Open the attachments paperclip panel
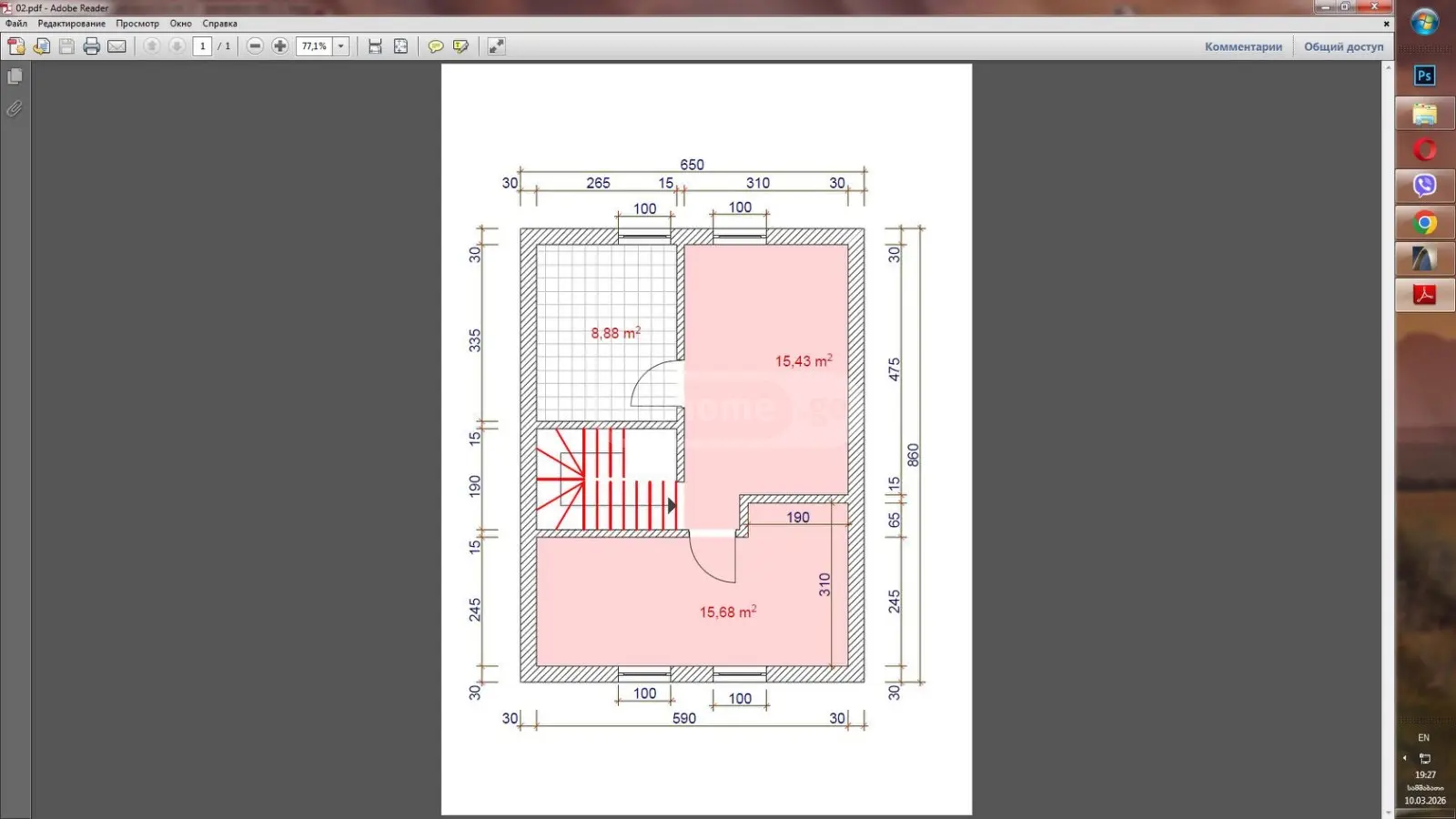 click(x=15, y=109)
